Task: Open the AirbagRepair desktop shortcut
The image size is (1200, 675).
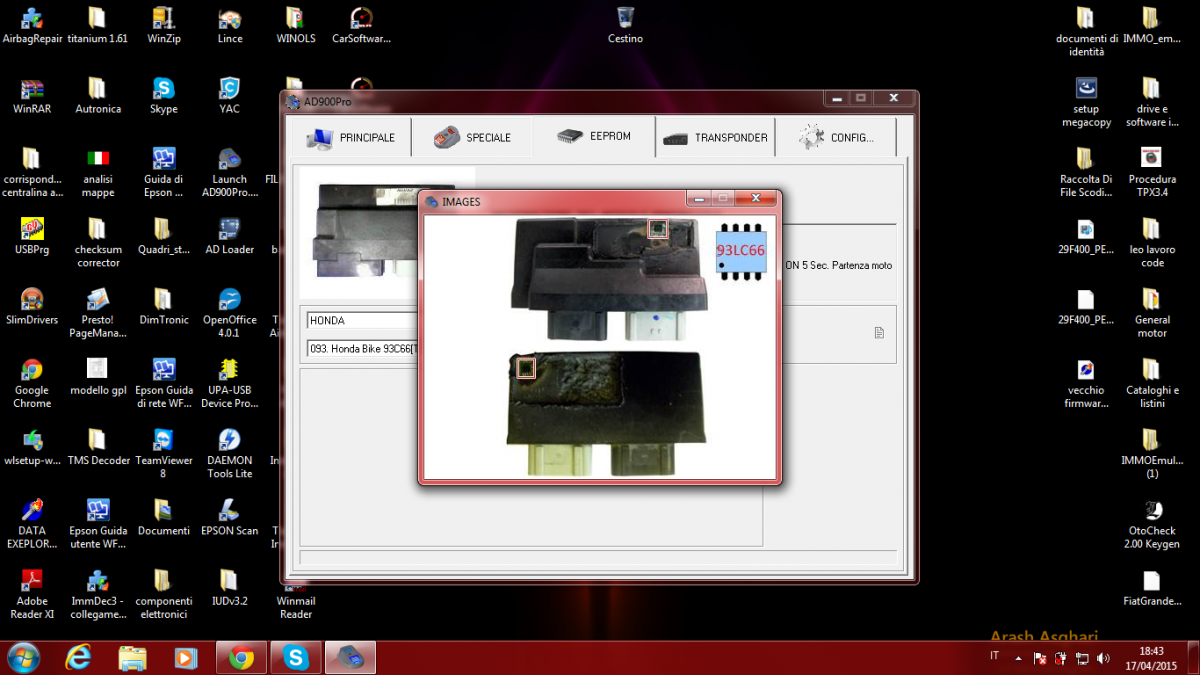Action: click(32, 25)
